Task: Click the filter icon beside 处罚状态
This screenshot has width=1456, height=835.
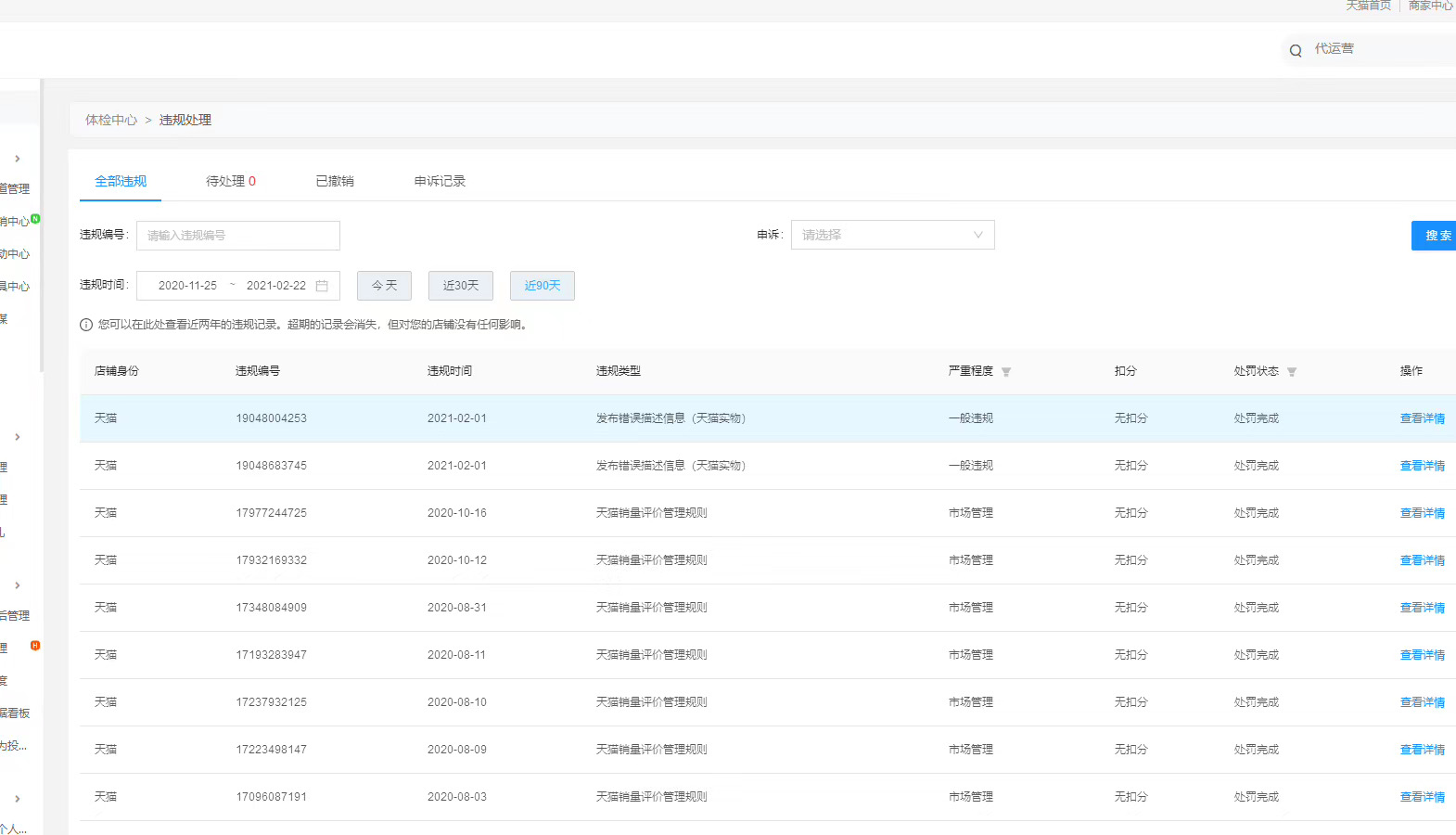Action: click(x=1292, y=372)
